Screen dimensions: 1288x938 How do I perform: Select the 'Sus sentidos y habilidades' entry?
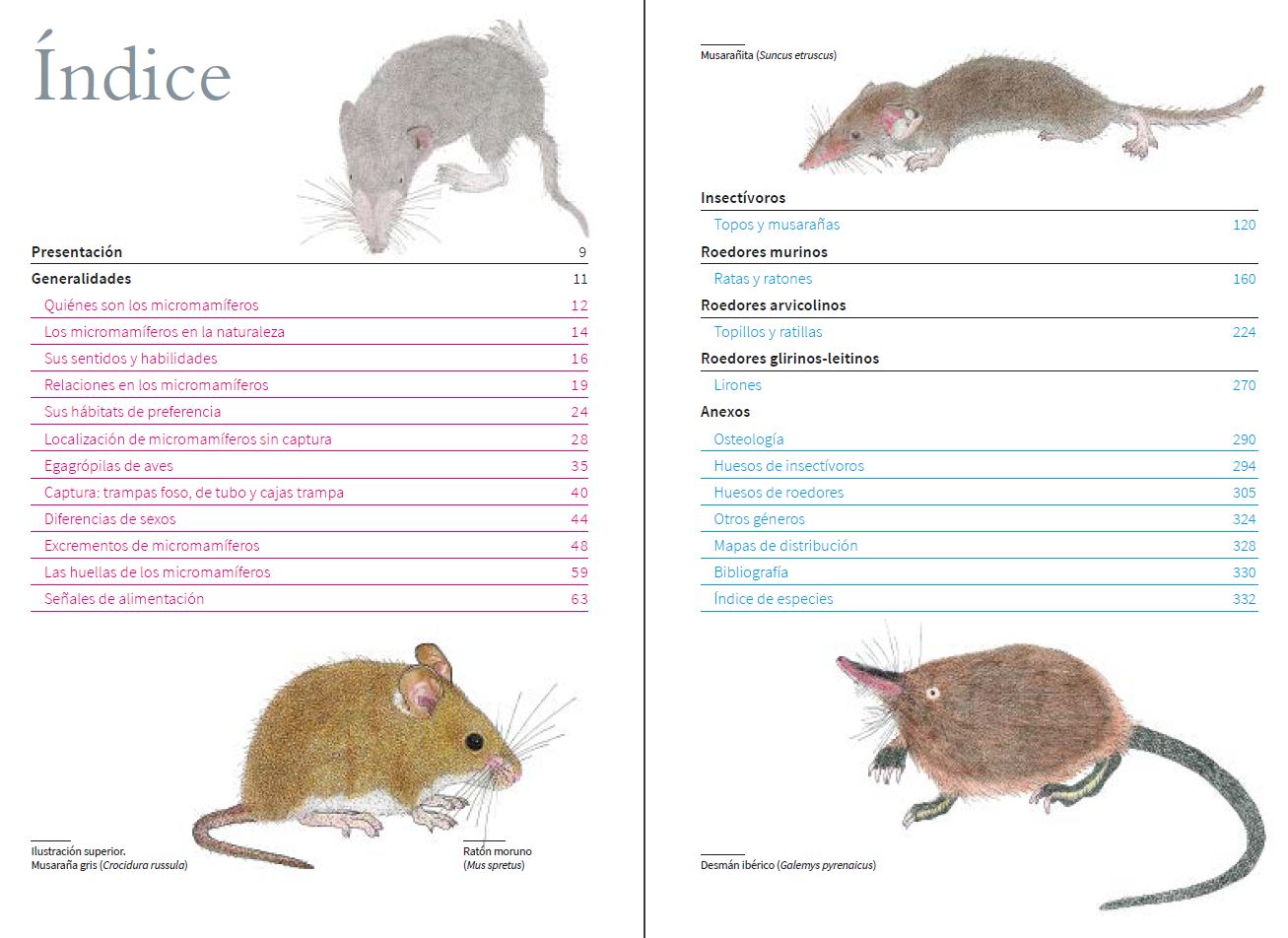pyautogui.click(x=130, y=359)
